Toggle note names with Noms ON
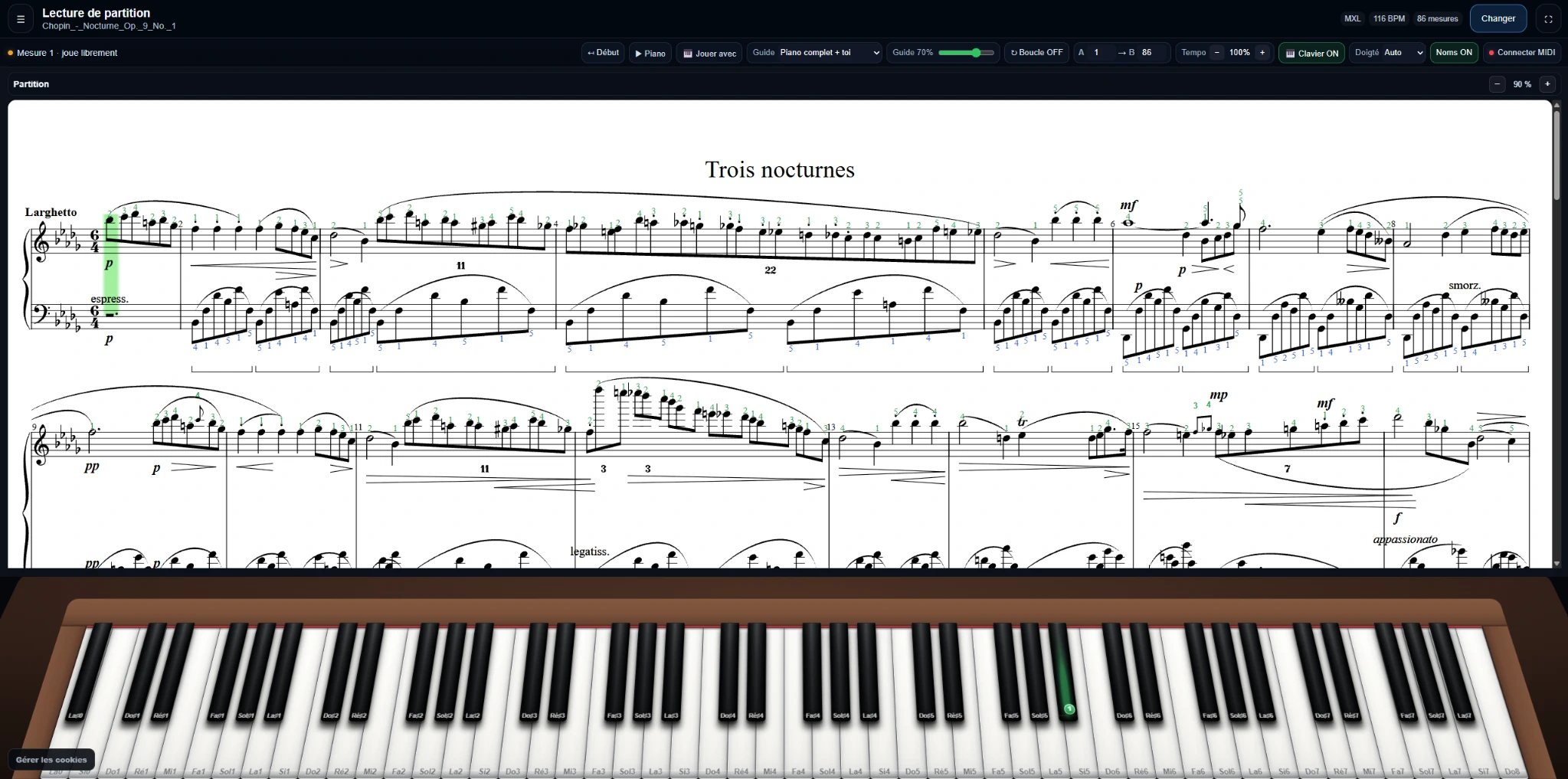Screen dimensions: 1568x779 pos(1454,53)
